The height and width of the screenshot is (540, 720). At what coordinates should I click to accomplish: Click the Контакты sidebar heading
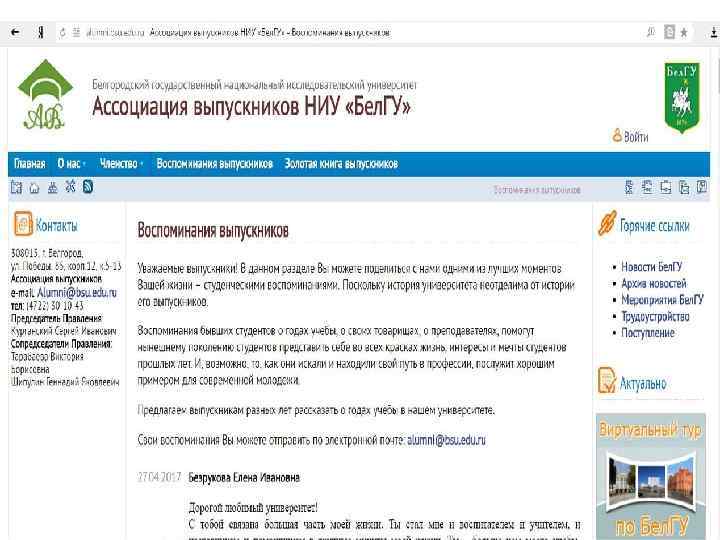point(56,225)
